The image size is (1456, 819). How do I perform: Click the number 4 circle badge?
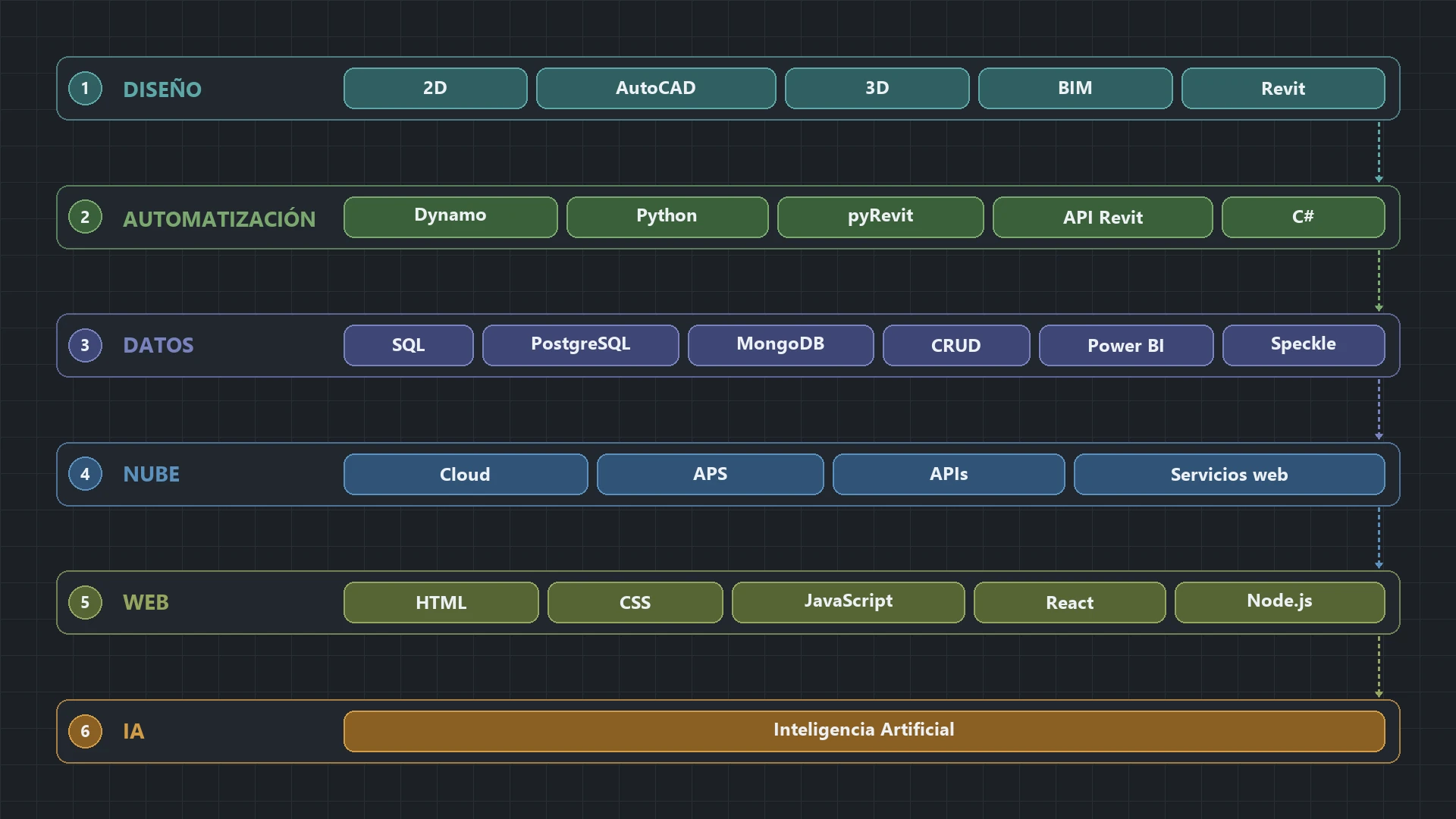point(85,475)
